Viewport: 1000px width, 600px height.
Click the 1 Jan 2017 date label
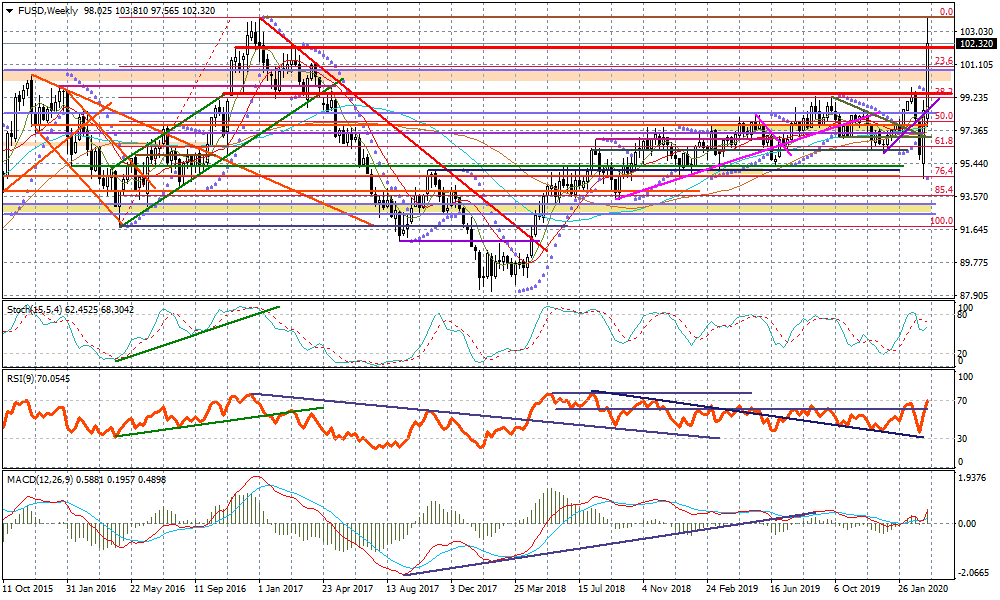pyautogui.click(x=281, y=589)
